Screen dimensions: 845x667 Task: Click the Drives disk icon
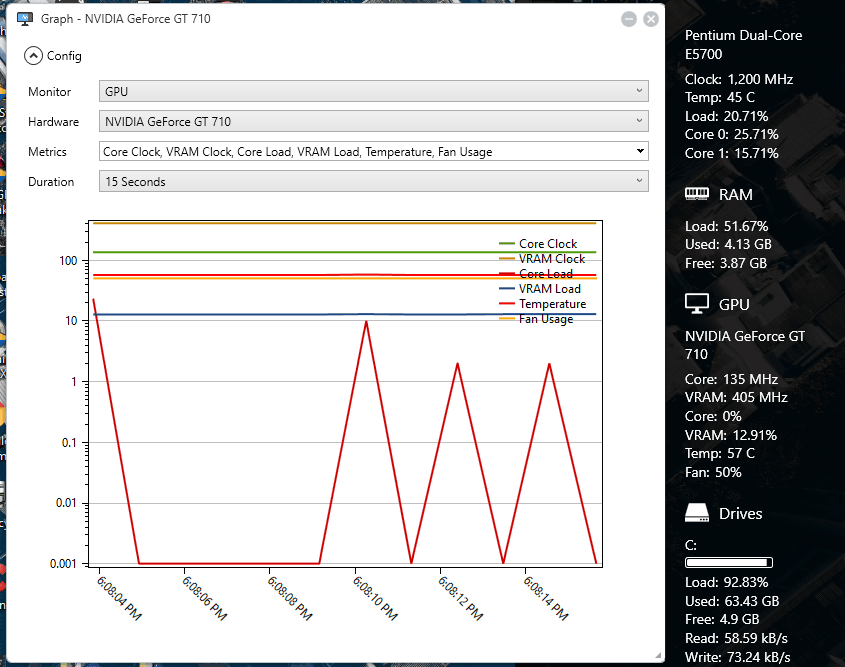click(697, 513)
